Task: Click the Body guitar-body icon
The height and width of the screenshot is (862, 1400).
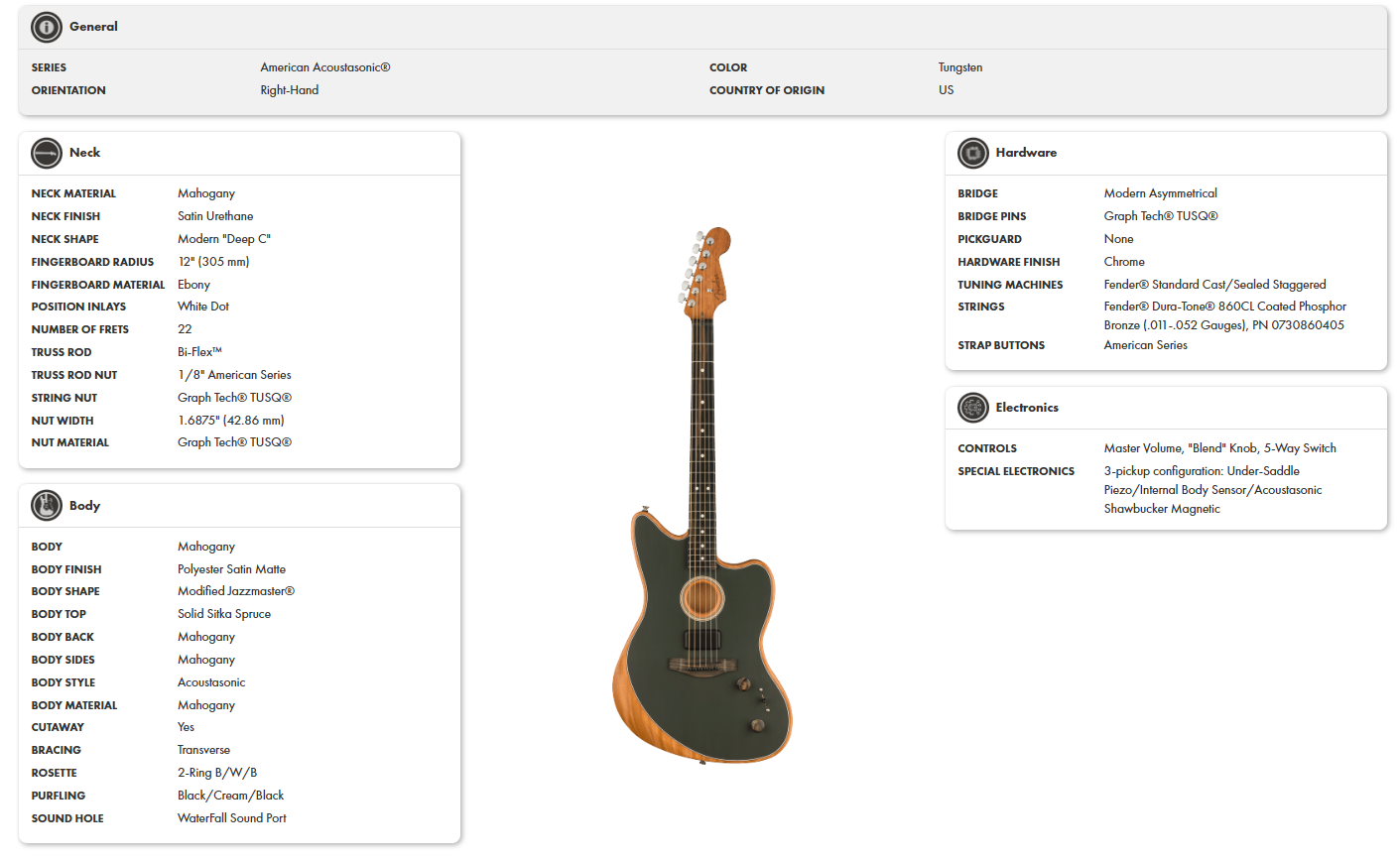Action: 46,505
